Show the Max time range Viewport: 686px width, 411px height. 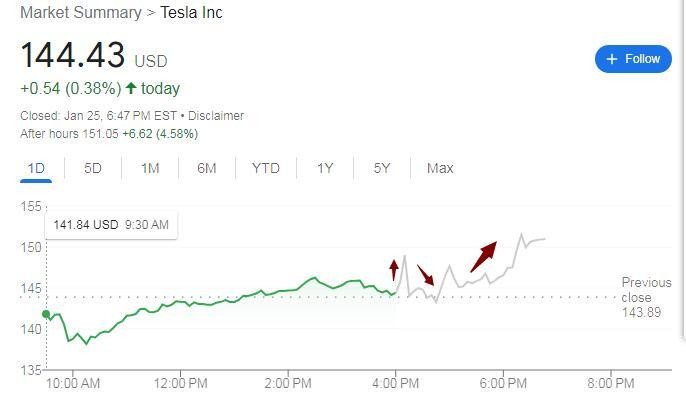440,168
